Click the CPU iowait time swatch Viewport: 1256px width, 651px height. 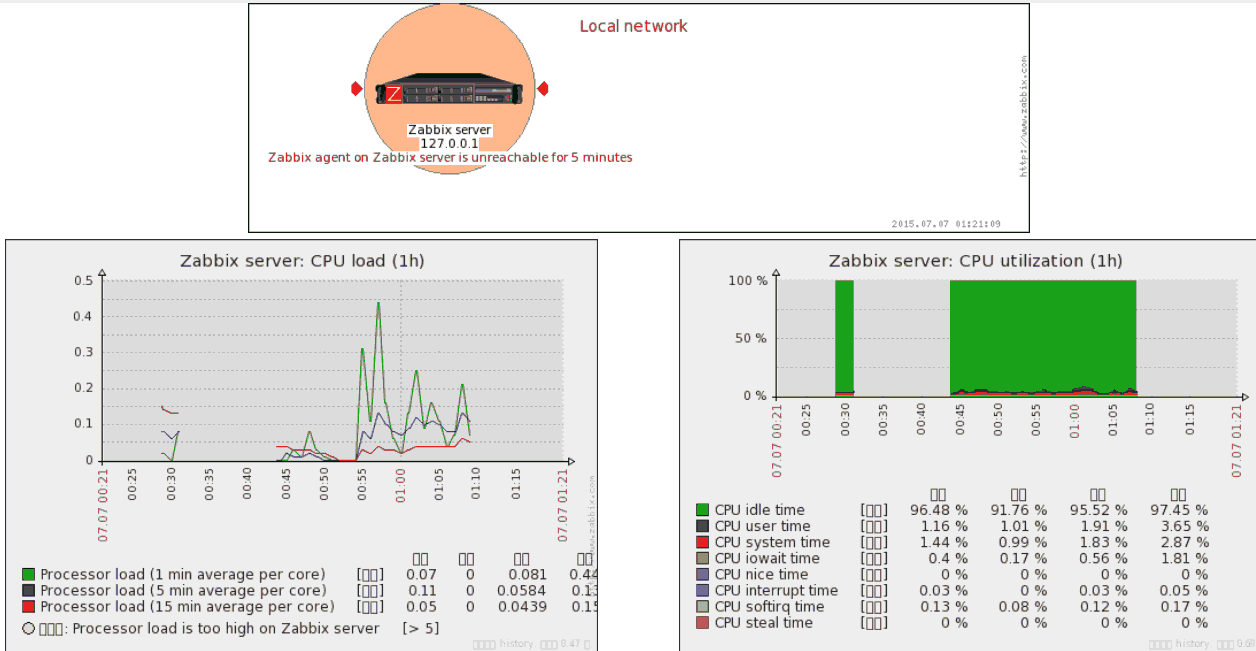[x=702, y=558]
